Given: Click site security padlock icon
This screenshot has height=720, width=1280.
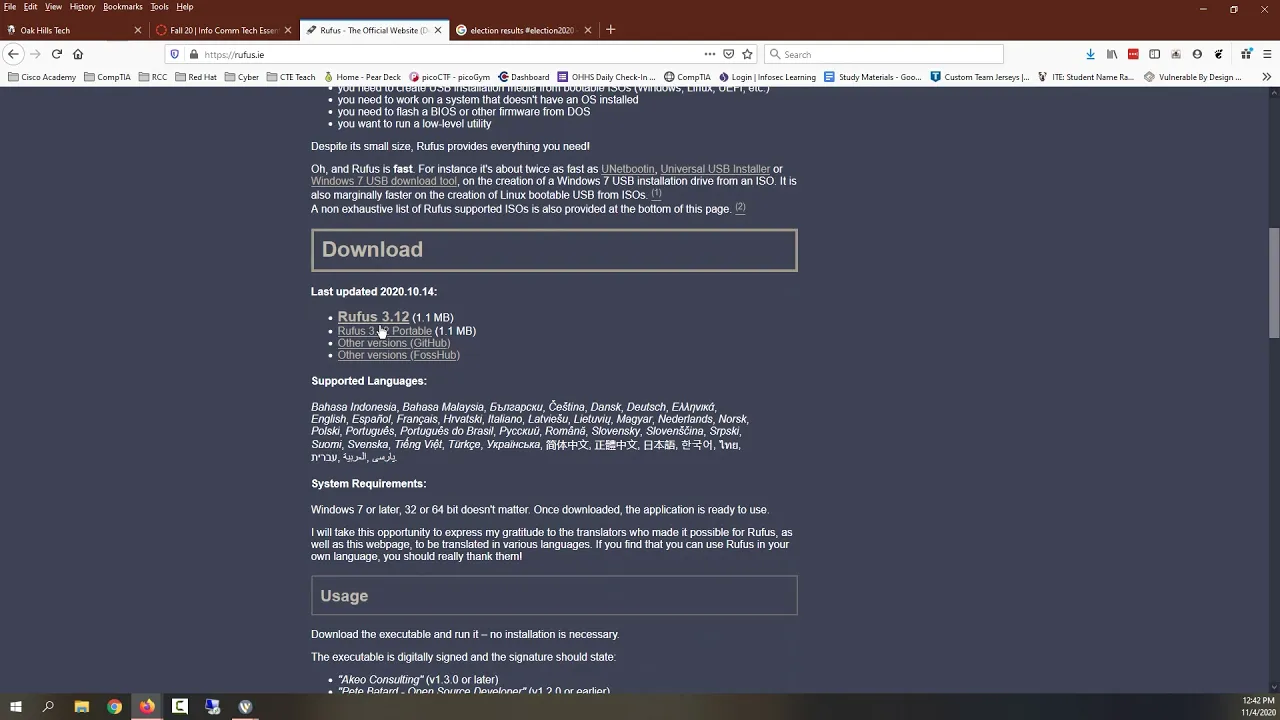Looking at the screenshot, I should pos(193,54).
